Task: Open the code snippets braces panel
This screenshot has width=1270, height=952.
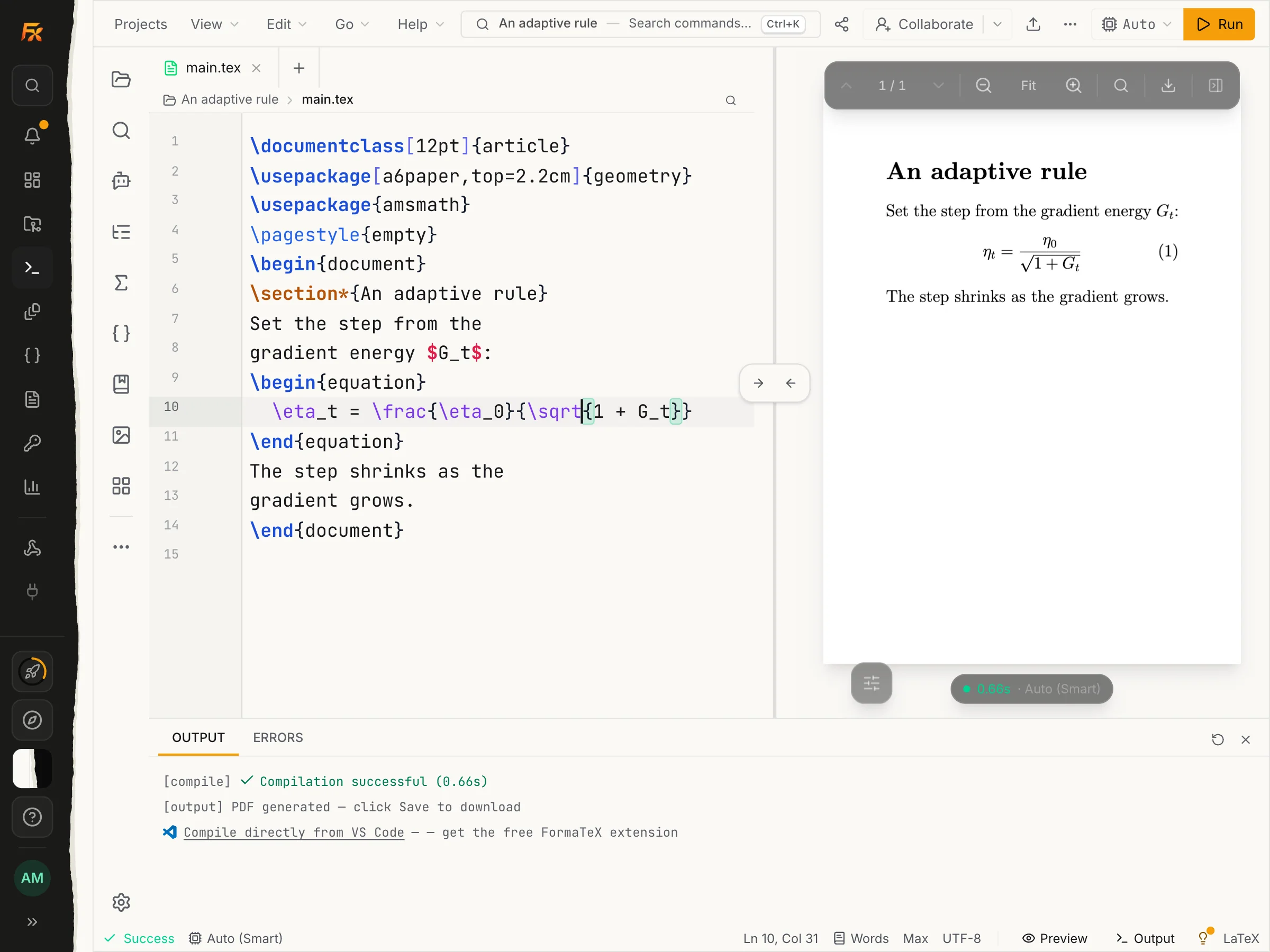Action: coord(121,333)
